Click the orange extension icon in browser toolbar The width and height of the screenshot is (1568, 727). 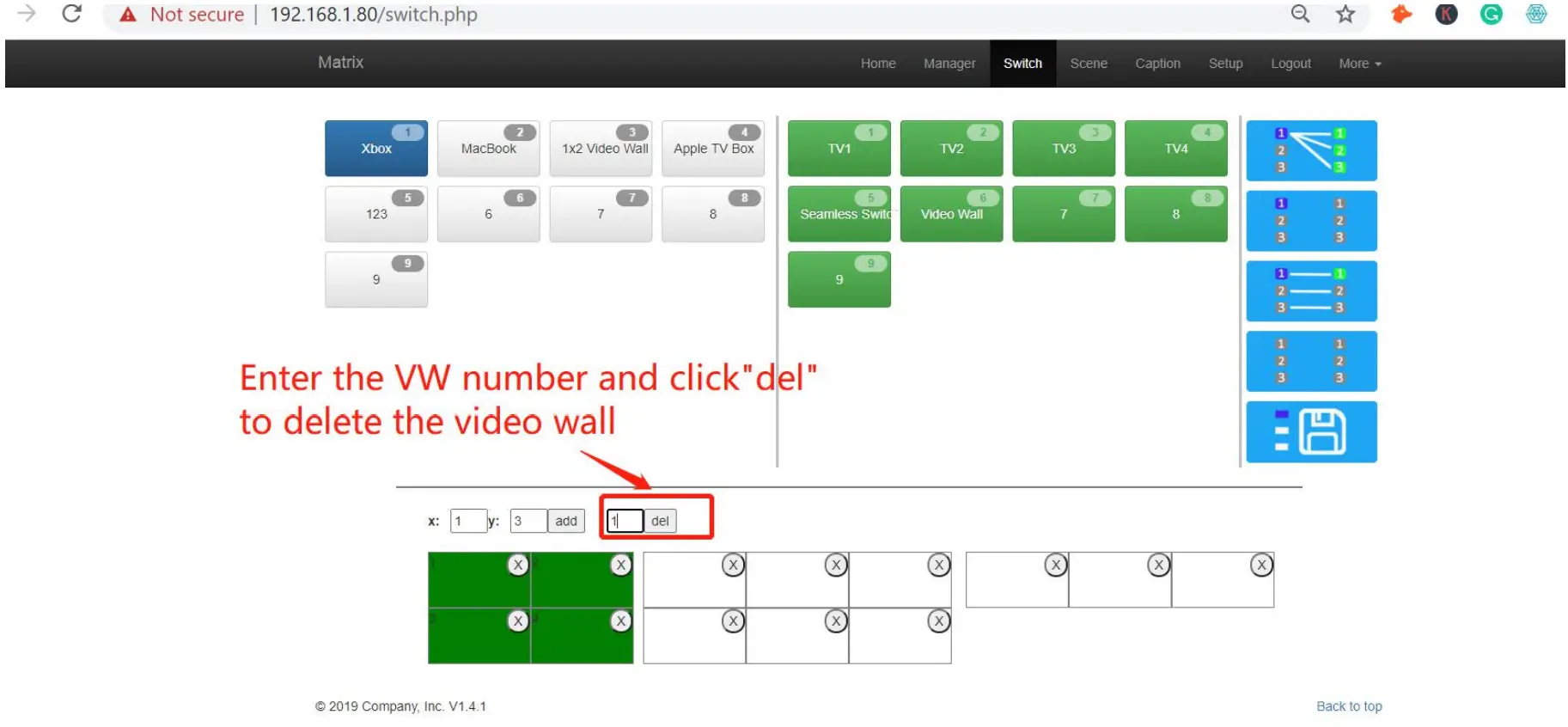point(1401,14)
